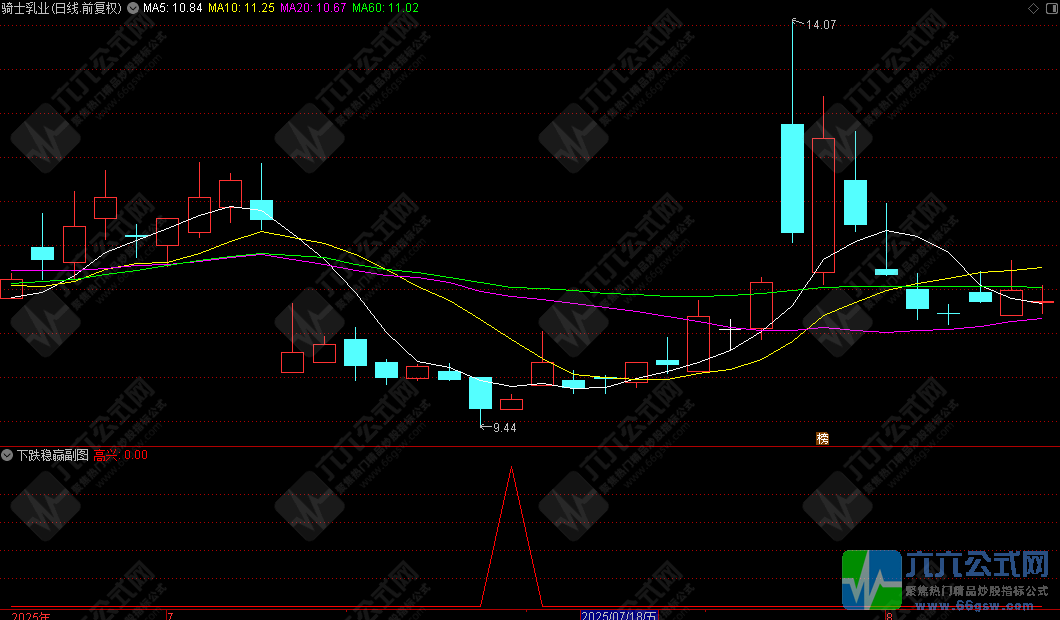Open the main chart indicator dropdown arrow

pos(134,8)
